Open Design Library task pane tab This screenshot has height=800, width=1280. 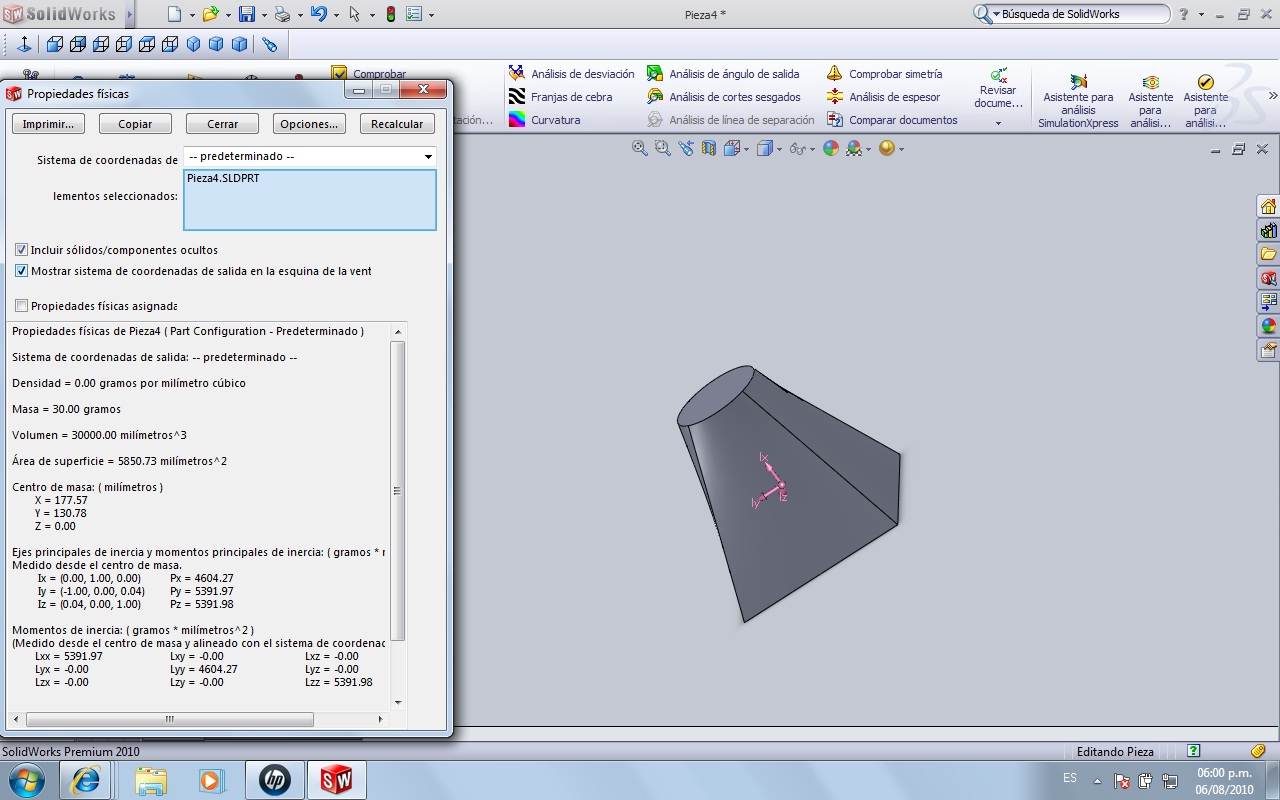[x=1268, y=230]
